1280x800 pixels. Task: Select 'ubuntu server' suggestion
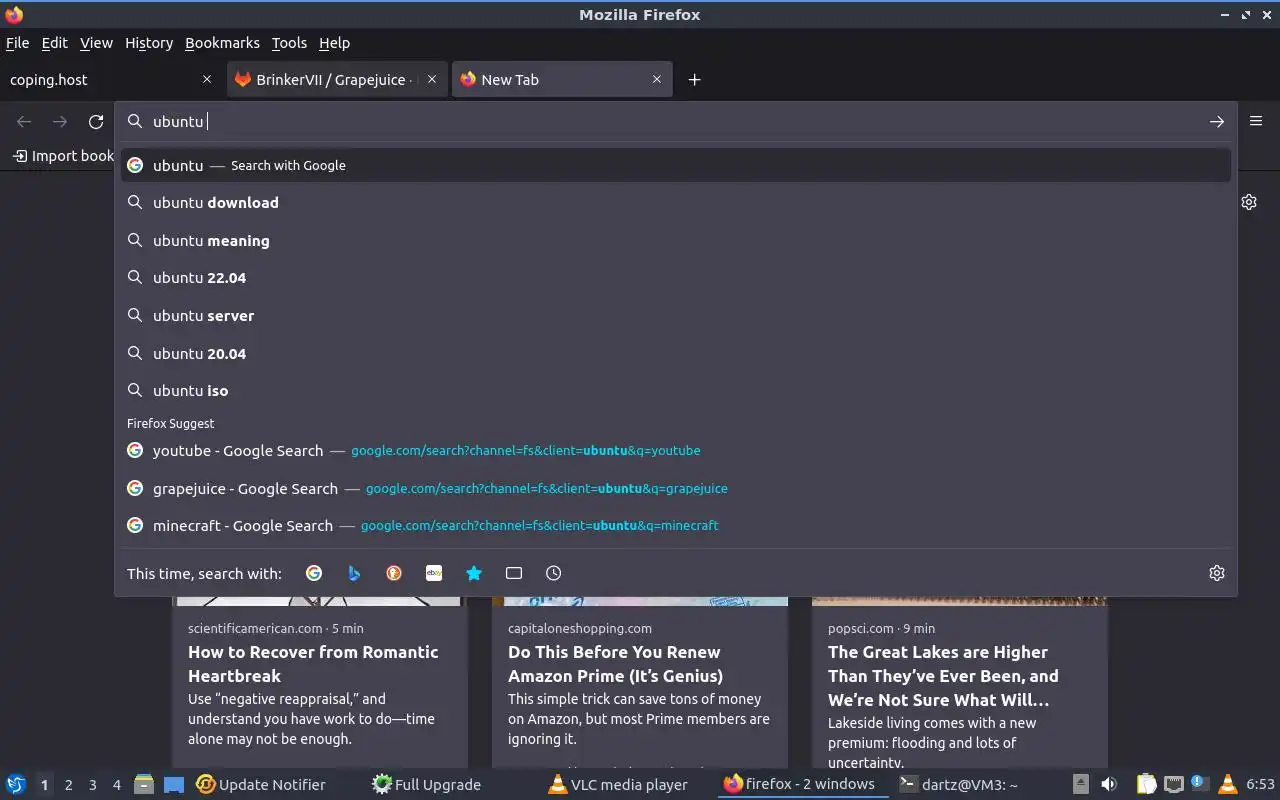676,315
